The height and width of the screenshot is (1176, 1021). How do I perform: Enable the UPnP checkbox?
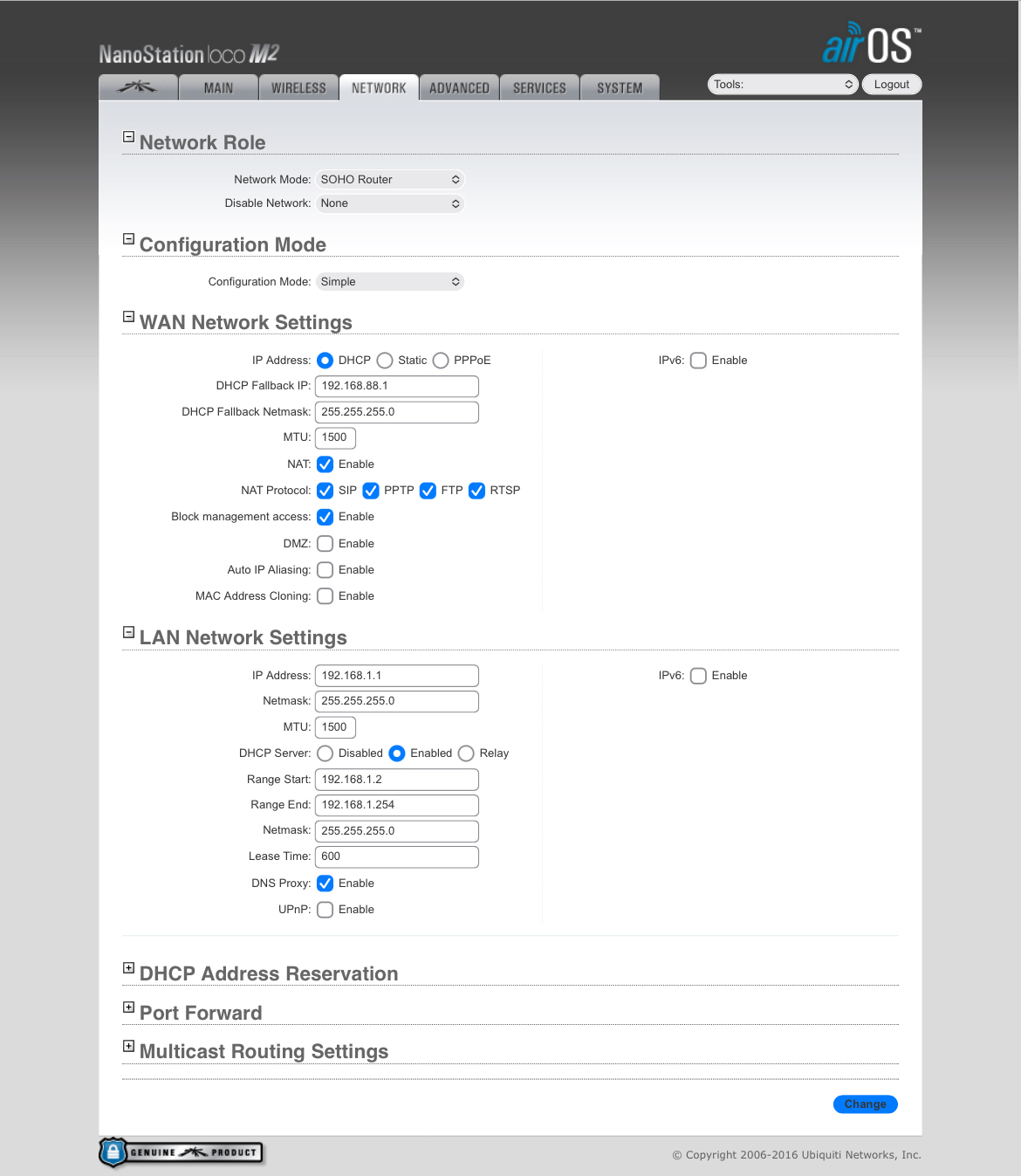tap(325, 910)
